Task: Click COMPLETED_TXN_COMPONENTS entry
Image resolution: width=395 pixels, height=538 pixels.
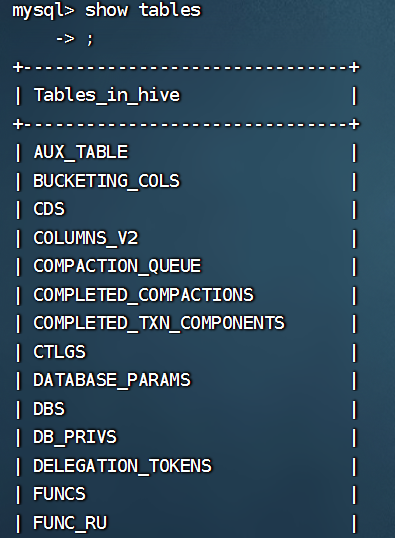Action: [159, 323]
